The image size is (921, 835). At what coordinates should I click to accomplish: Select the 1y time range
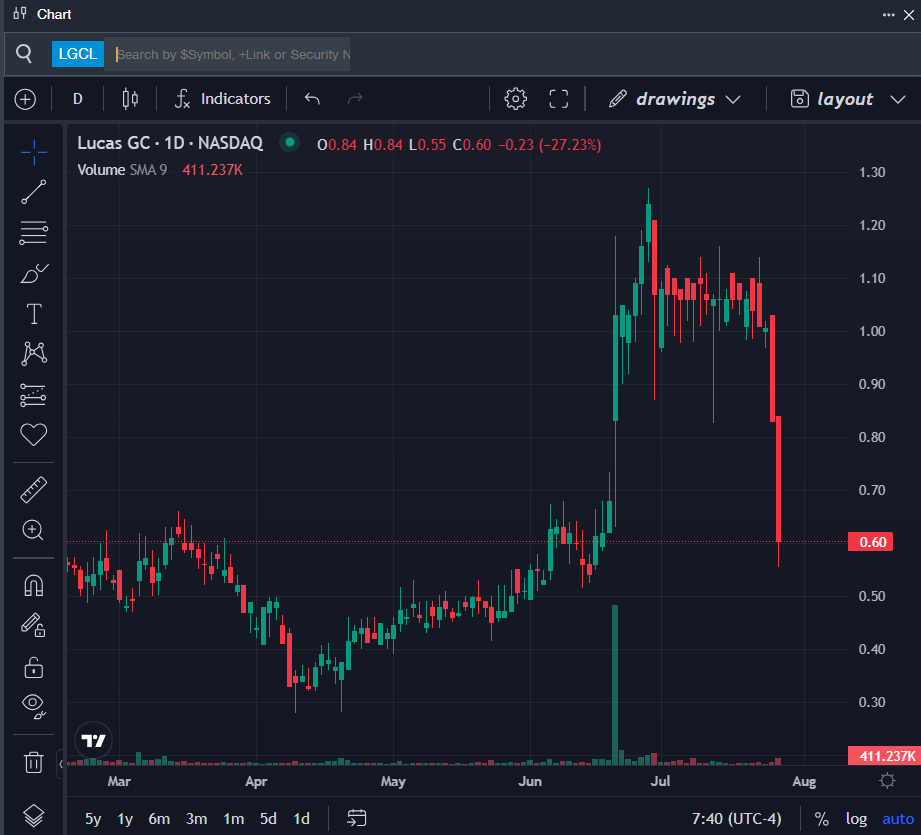click(x=125, y=819)
